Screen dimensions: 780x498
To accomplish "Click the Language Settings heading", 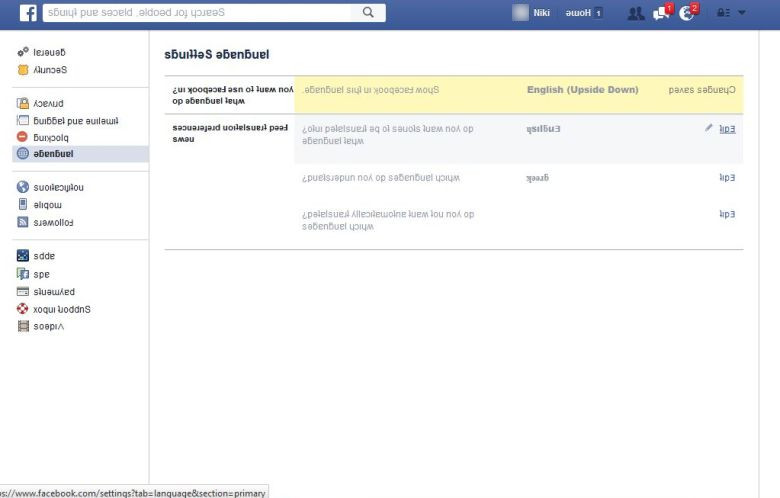I will (x=217, y=54).
